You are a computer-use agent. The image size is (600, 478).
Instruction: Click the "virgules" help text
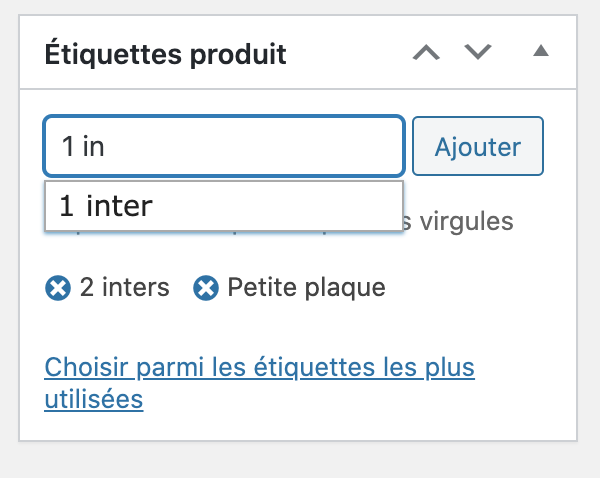tap(466, 221)
